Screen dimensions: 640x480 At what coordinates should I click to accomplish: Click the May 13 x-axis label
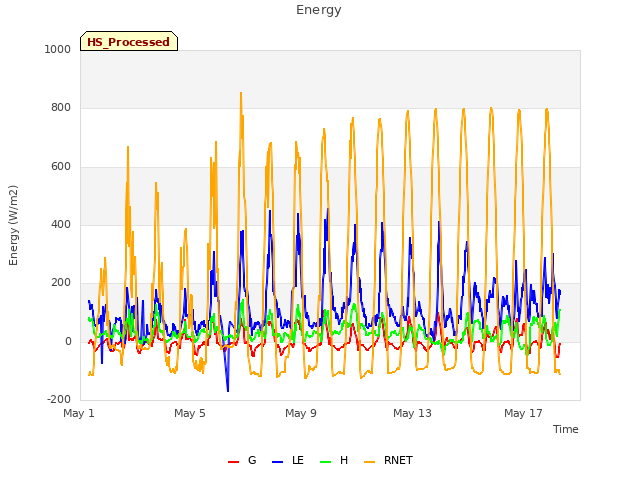(412, 413)
